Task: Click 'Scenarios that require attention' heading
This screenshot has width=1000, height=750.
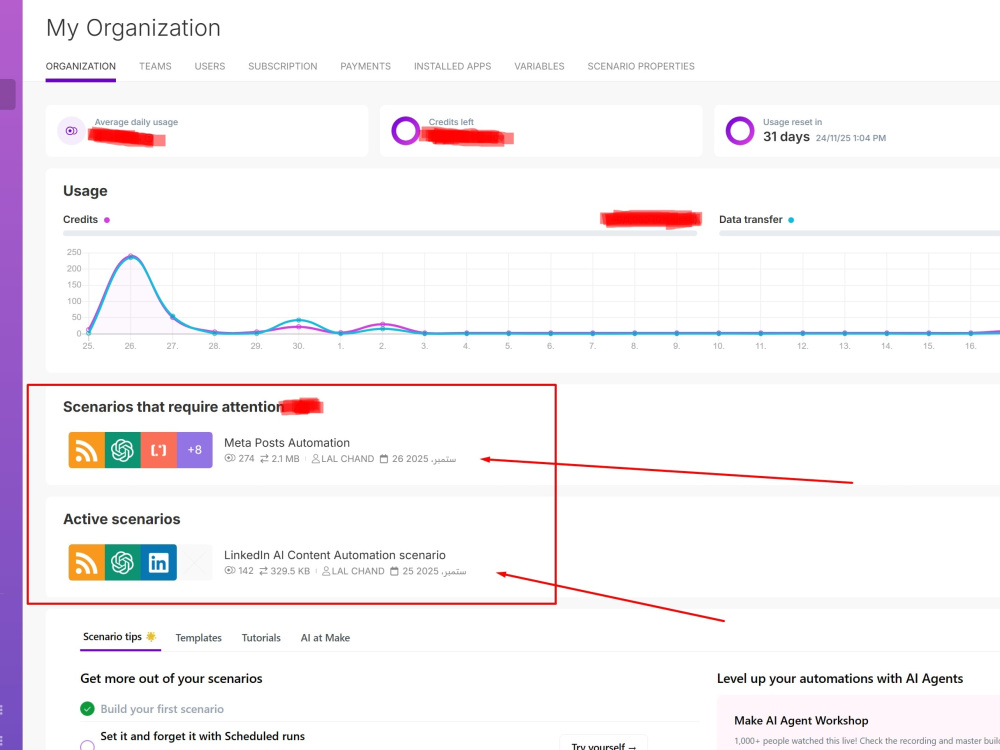Action: pos(173,407)
